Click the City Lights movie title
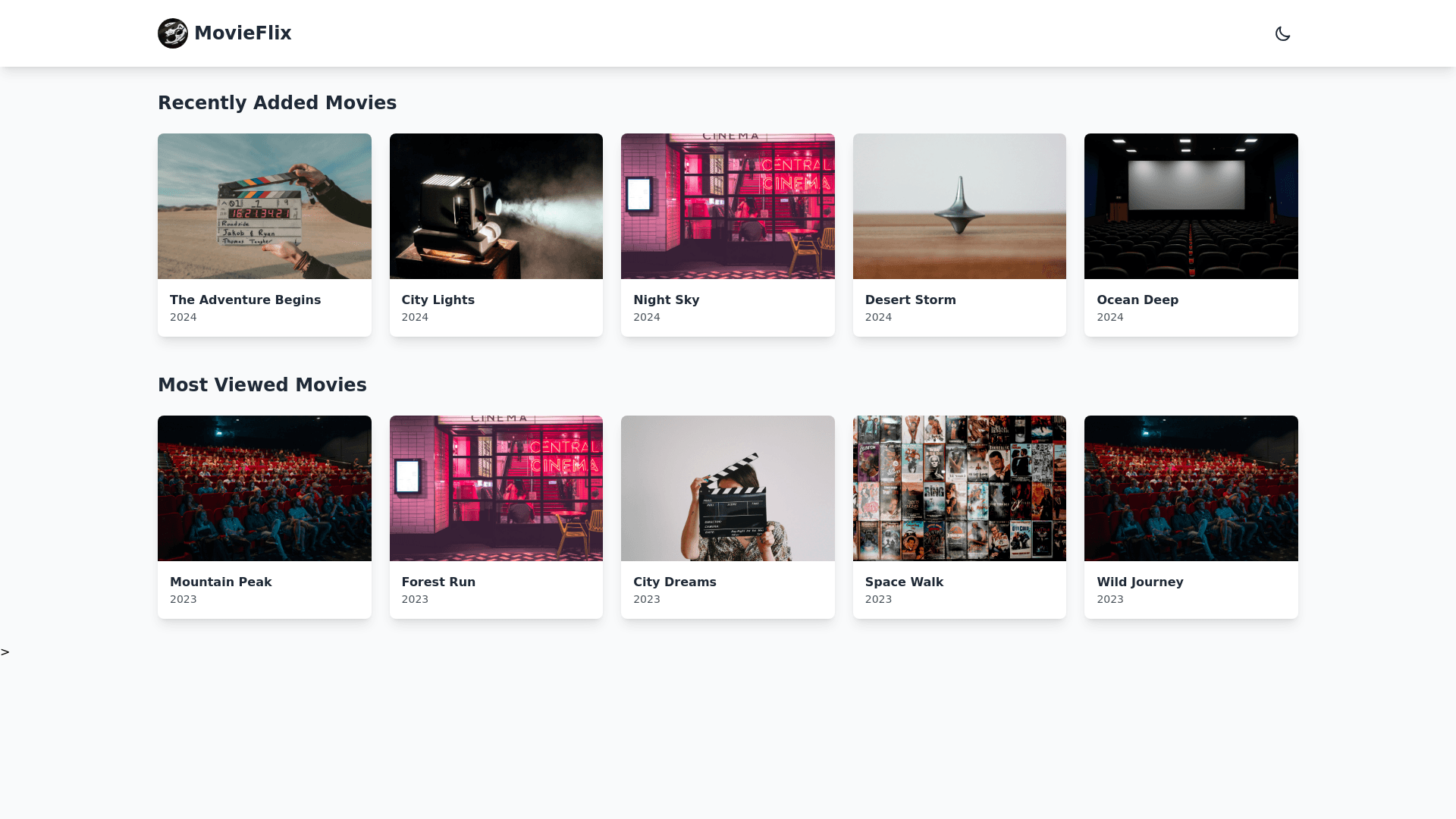 pos(438,300)
